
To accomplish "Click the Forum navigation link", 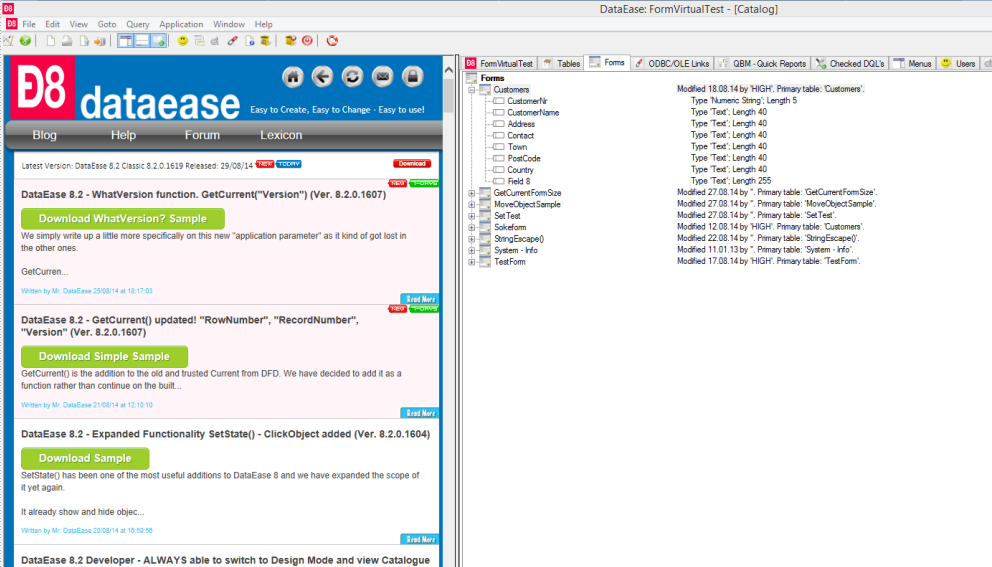I will point(202,135).
